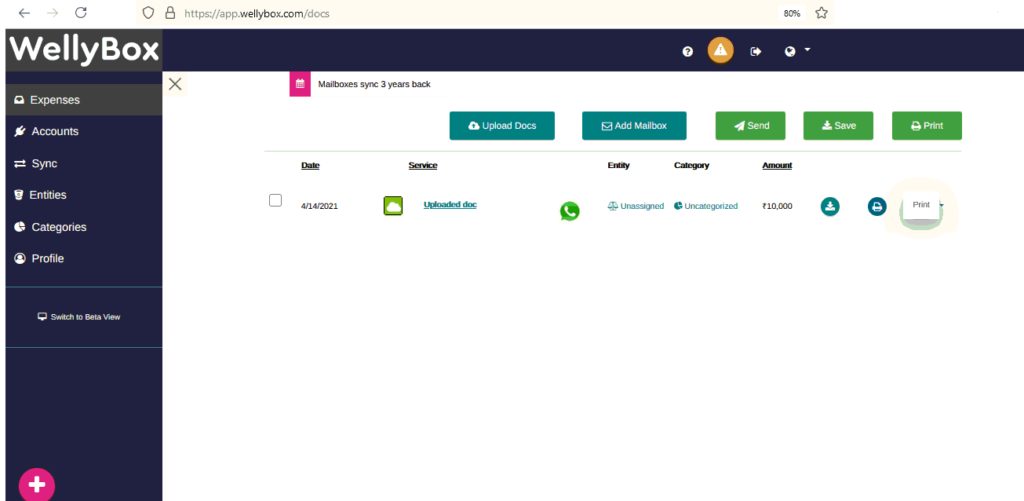Screen dimensions: 1024x501
Task: Click the Entity column header
Action: click(618, 165)
